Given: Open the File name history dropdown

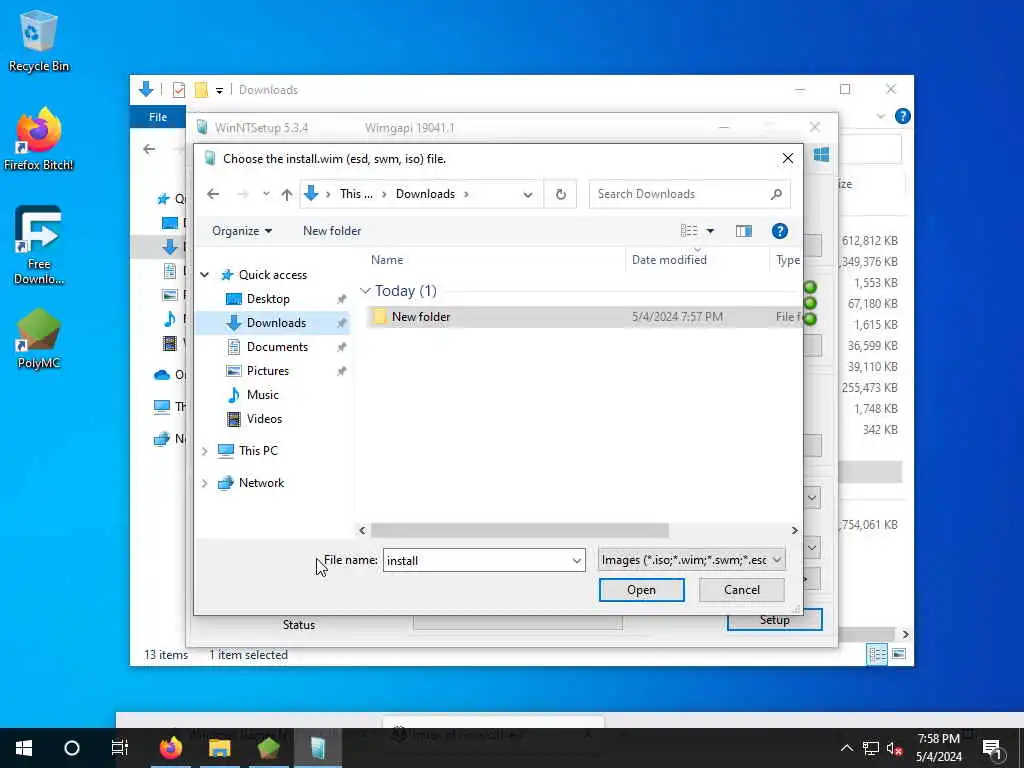Looking at the screenshot, I should pyautogui.click(x=577, y=560).
